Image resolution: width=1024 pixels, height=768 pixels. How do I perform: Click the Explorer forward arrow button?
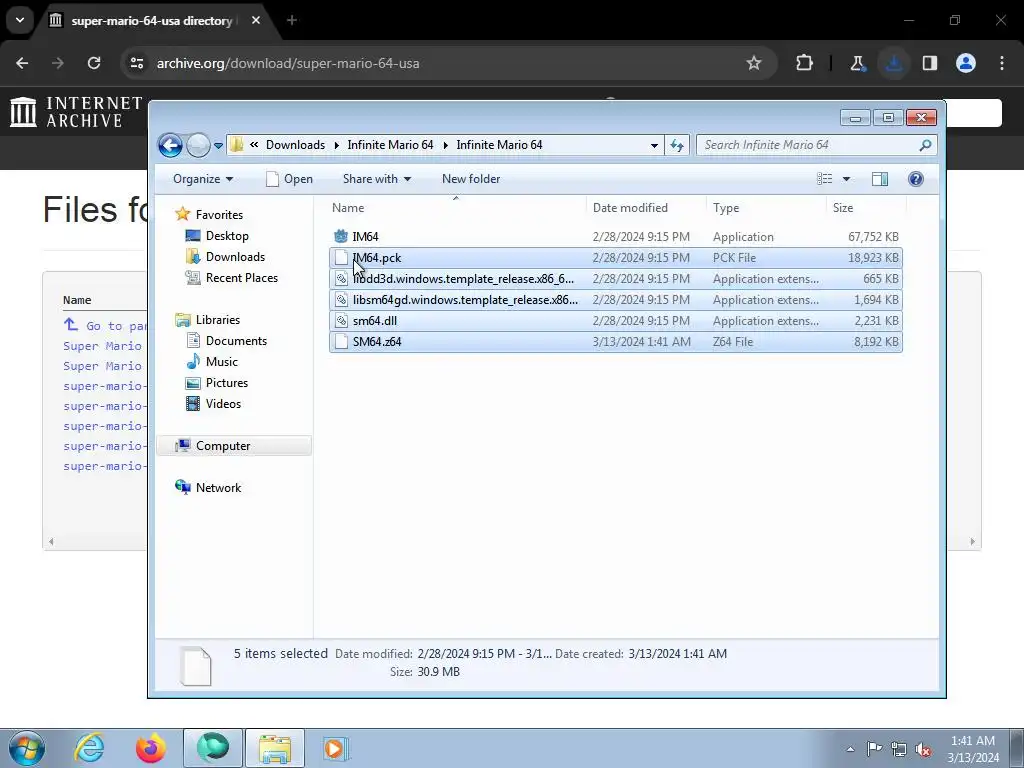click(x=198, y=145)
